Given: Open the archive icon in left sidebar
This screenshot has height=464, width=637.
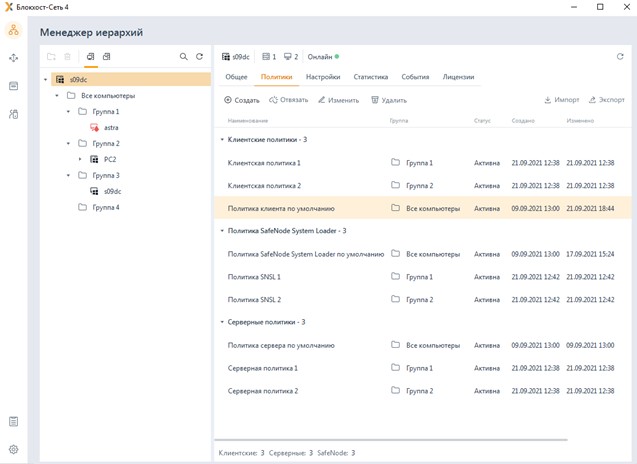Looking at the screenshot, I should (x=13, y=86).
